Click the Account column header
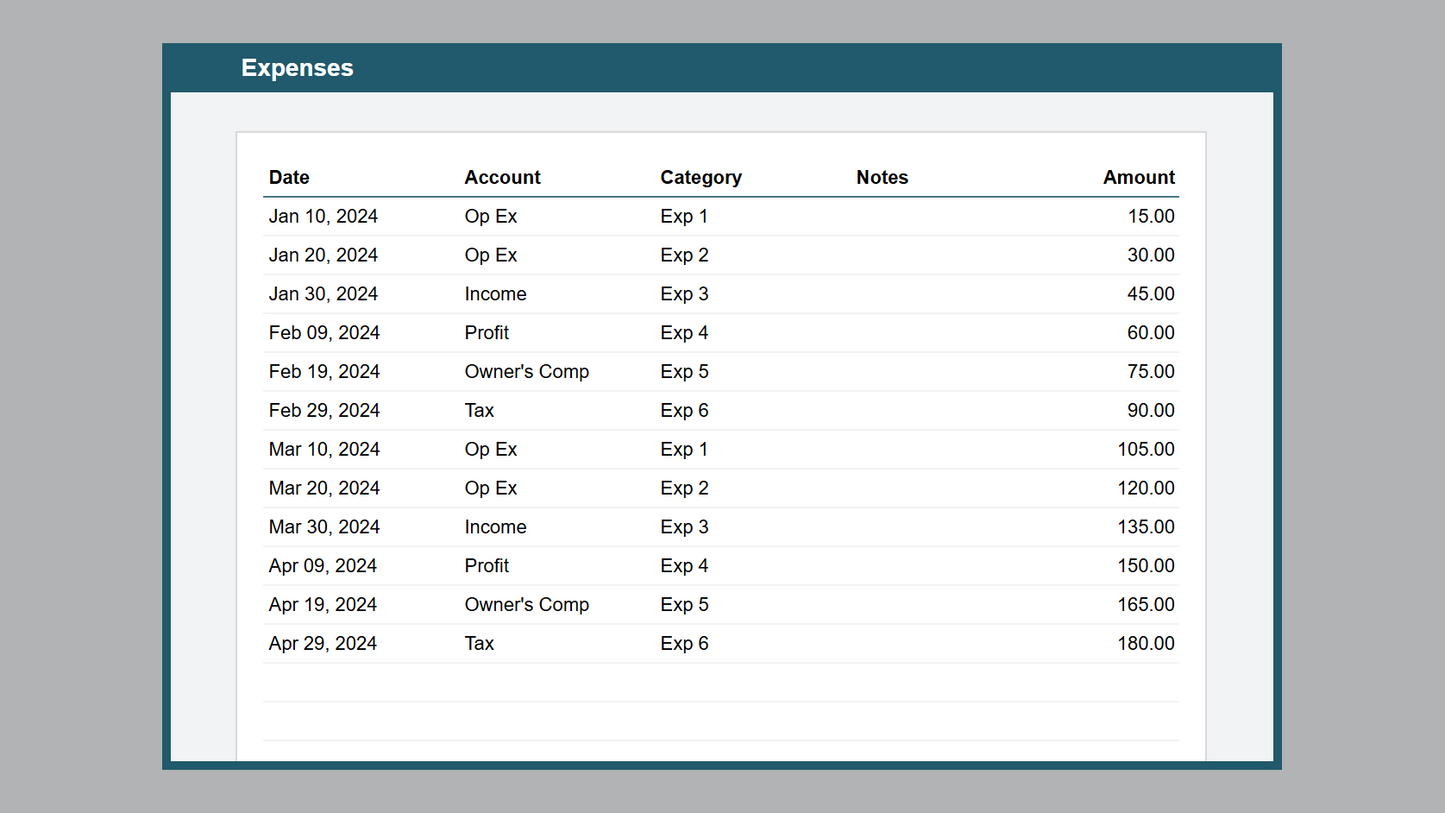Screen dimensions: 1445x813 502,177
